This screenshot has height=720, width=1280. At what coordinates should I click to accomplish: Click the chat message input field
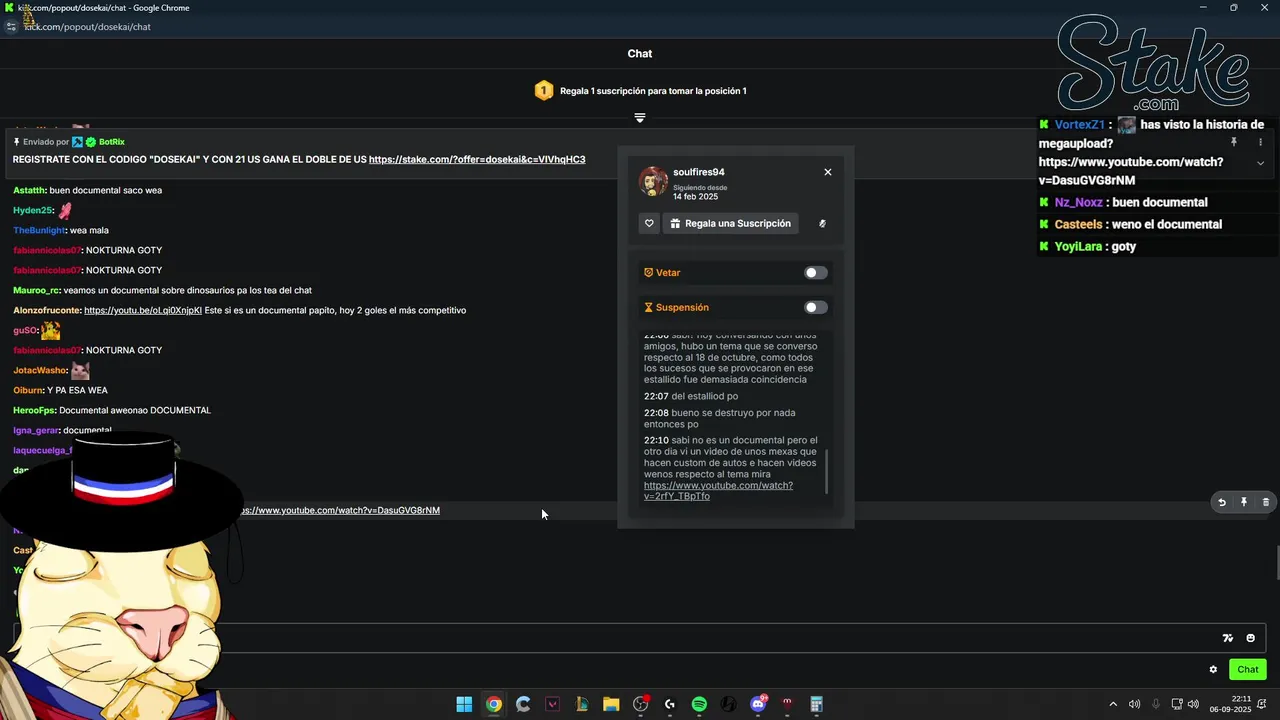(x=640, y=638)
